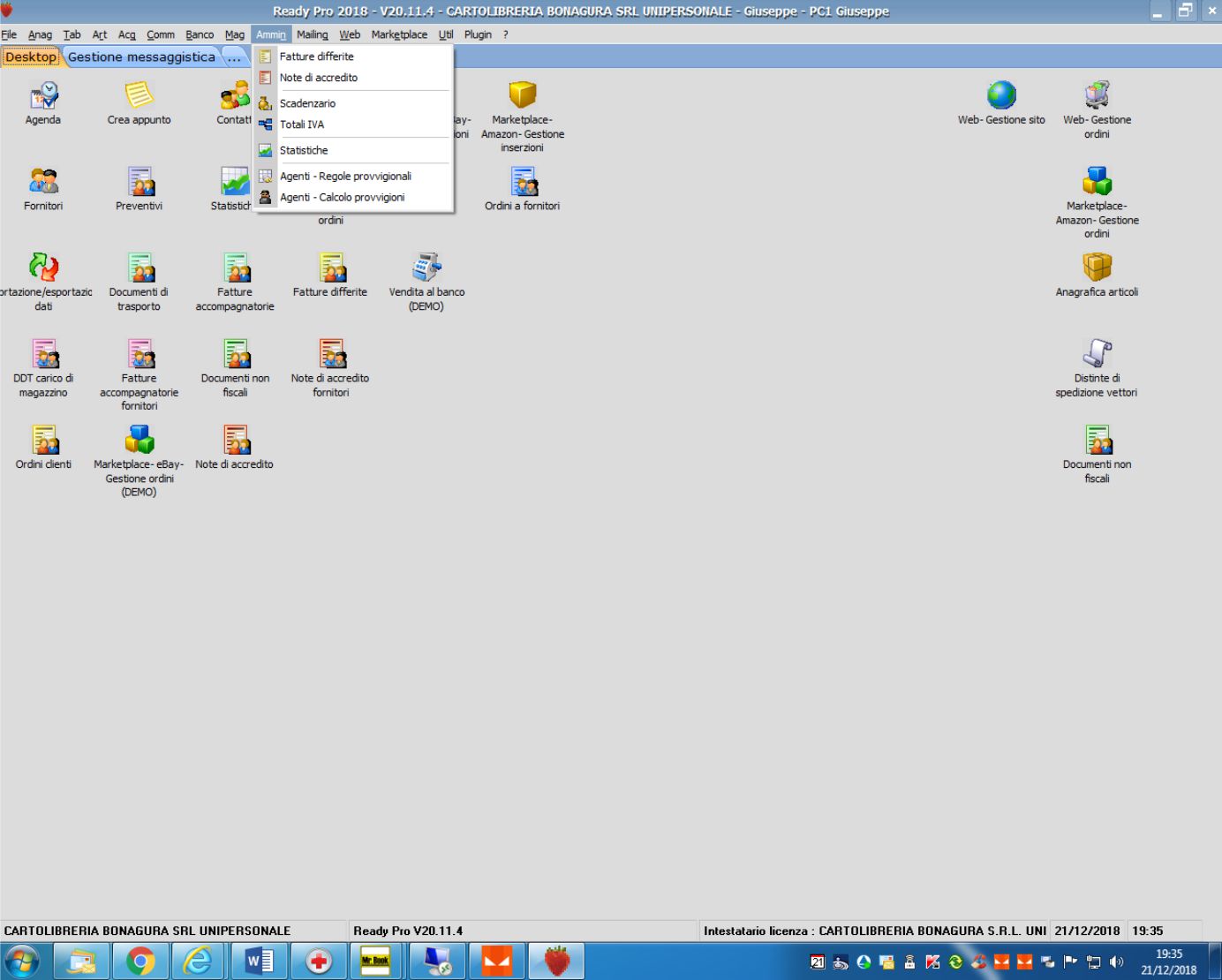Open the Util menu
This screenshot has height=980, width=1222.
click(x=446, y=34)
